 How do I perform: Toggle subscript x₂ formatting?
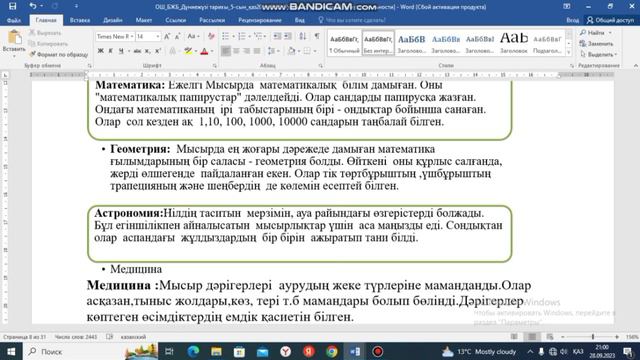pos(147,51)
